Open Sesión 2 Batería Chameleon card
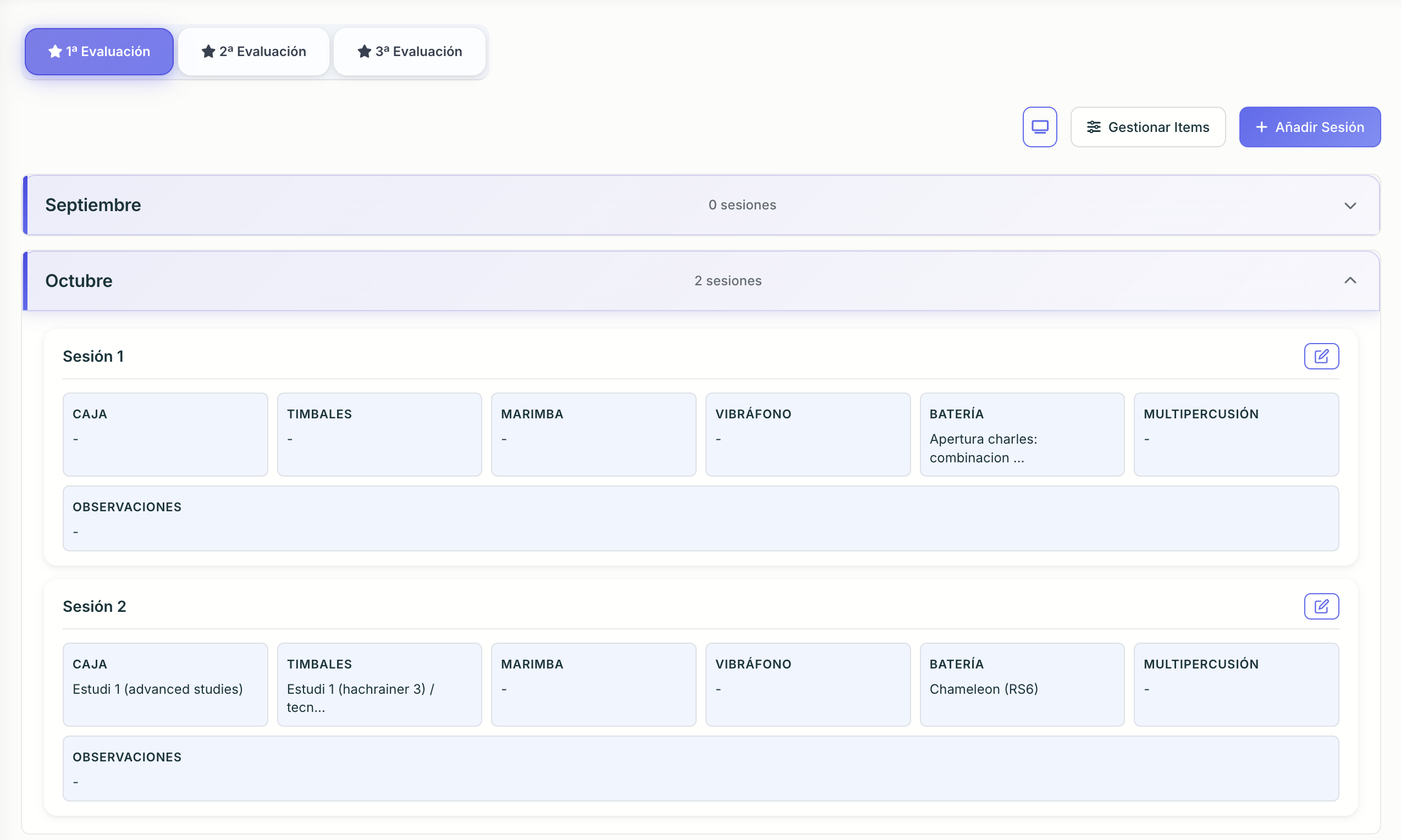This screenshot has width=1401, height=840. click(1021, 684)
